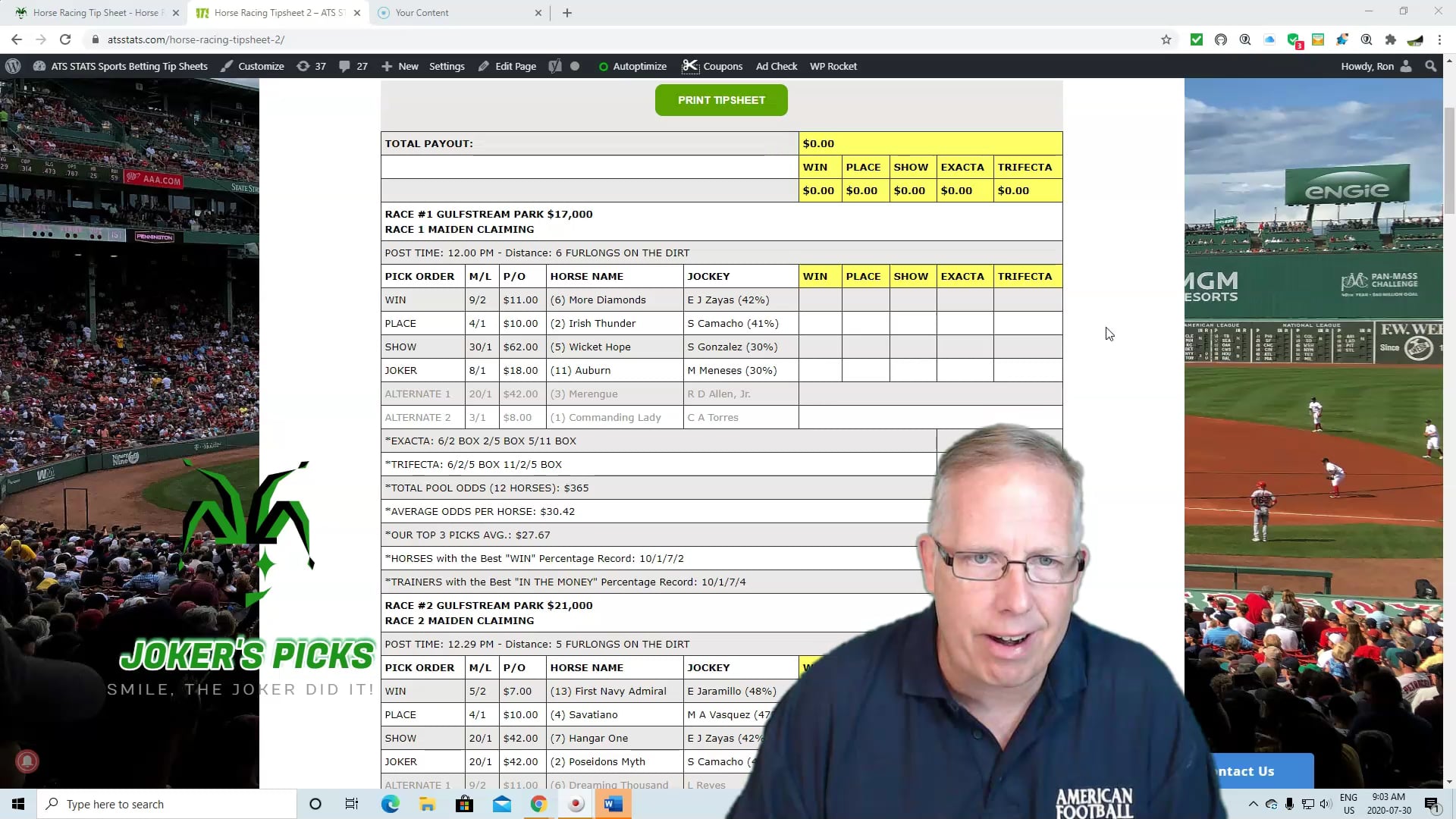Click Ad Check in the admin bar
Screen dimensions: 1456x819
[x=777, y=66]
